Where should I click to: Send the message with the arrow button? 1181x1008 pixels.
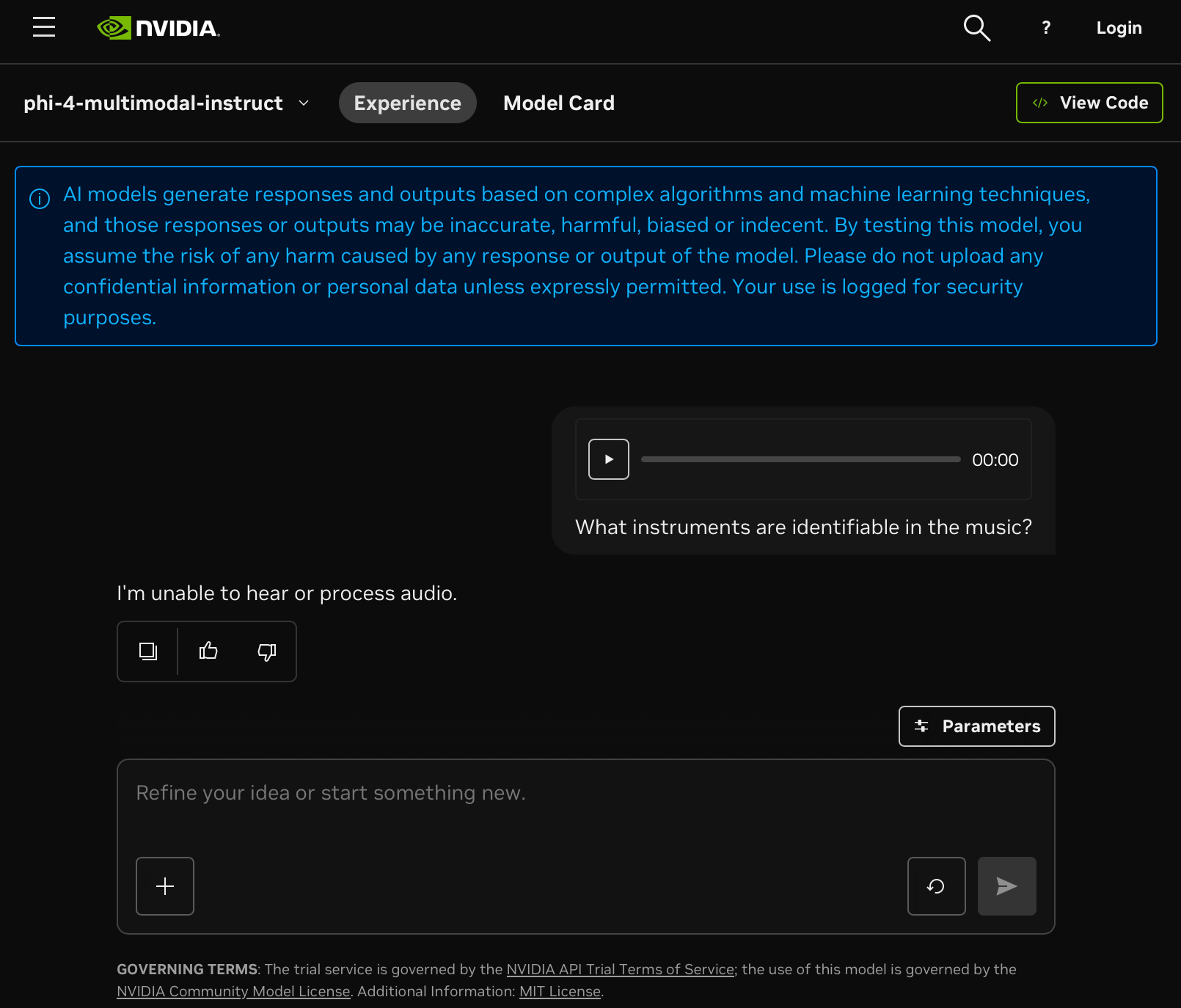click(x=1007, y=886)
